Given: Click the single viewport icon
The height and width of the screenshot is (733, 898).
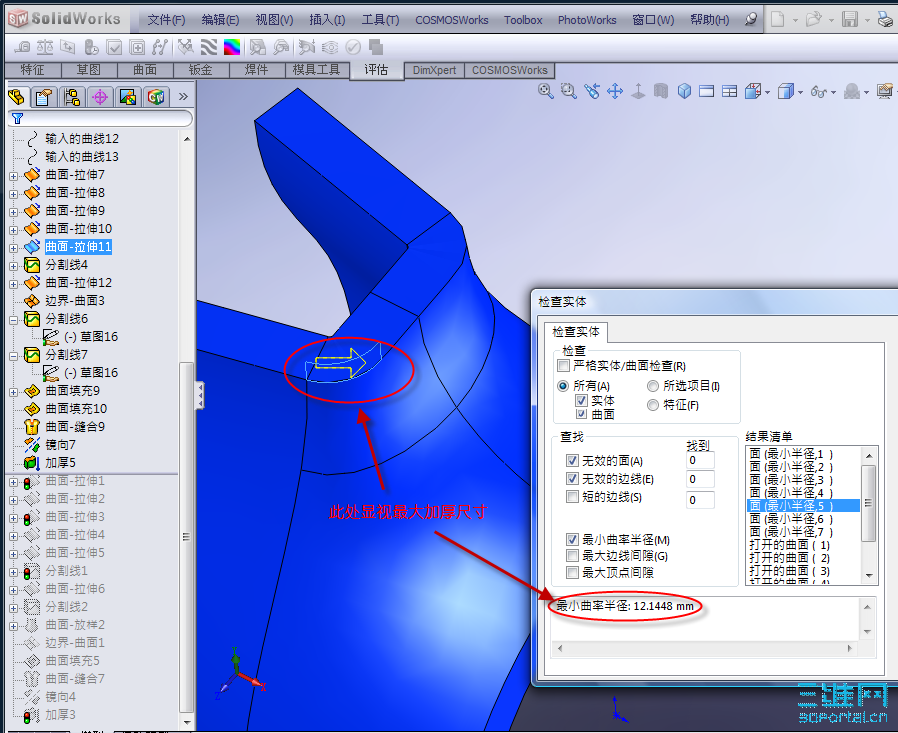Looking at the screenshot, I should pos(707,91).
